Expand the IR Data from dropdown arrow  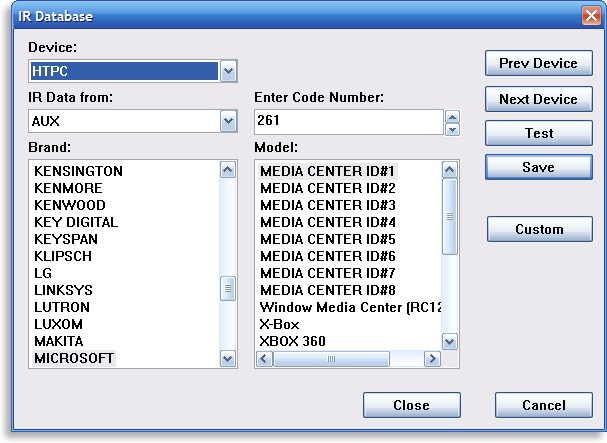click(228, 121)
